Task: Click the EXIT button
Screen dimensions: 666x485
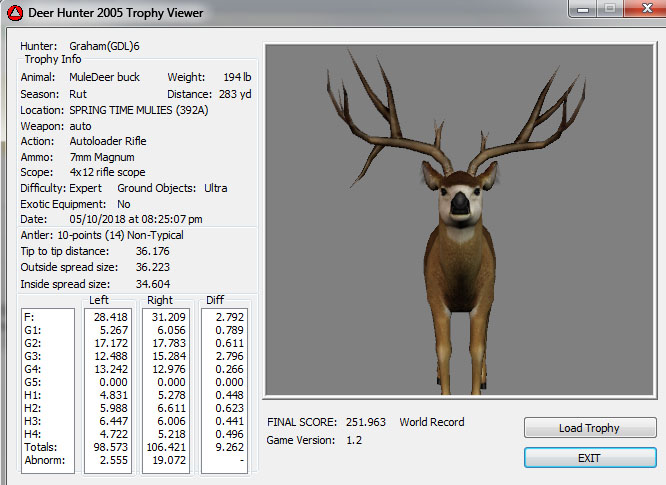Action: point(589,457)
